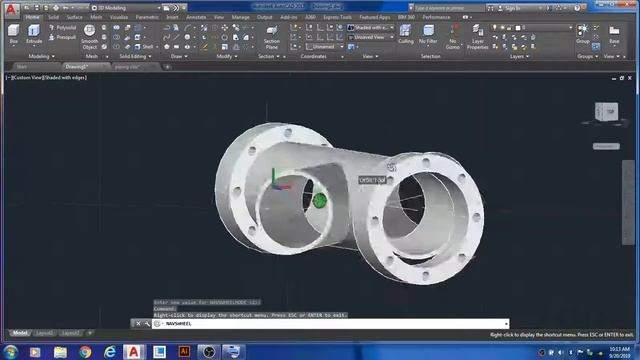Image resolution: width=640 pixels, height=360 pixels.
Task: Click the Base view tool
Action: click(614, 34)
